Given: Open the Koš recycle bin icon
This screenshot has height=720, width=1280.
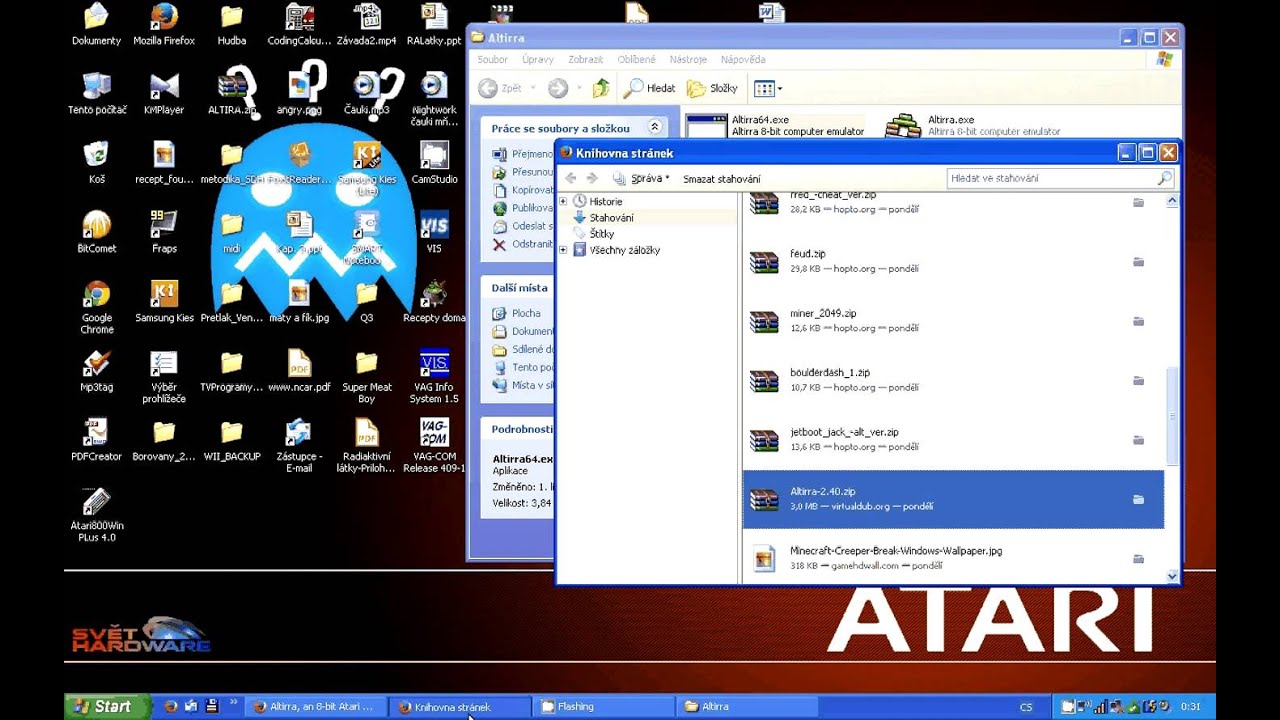Looking at the screenshot, I should (96, 163).
